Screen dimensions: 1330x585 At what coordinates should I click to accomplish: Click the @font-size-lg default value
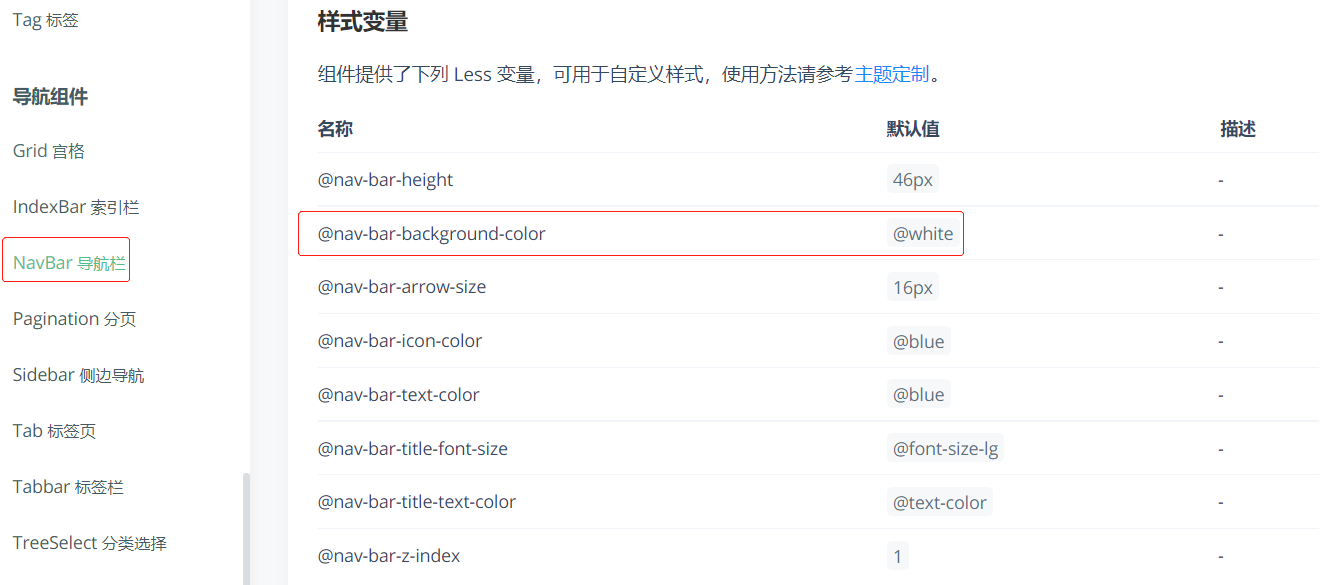point(945,449)
